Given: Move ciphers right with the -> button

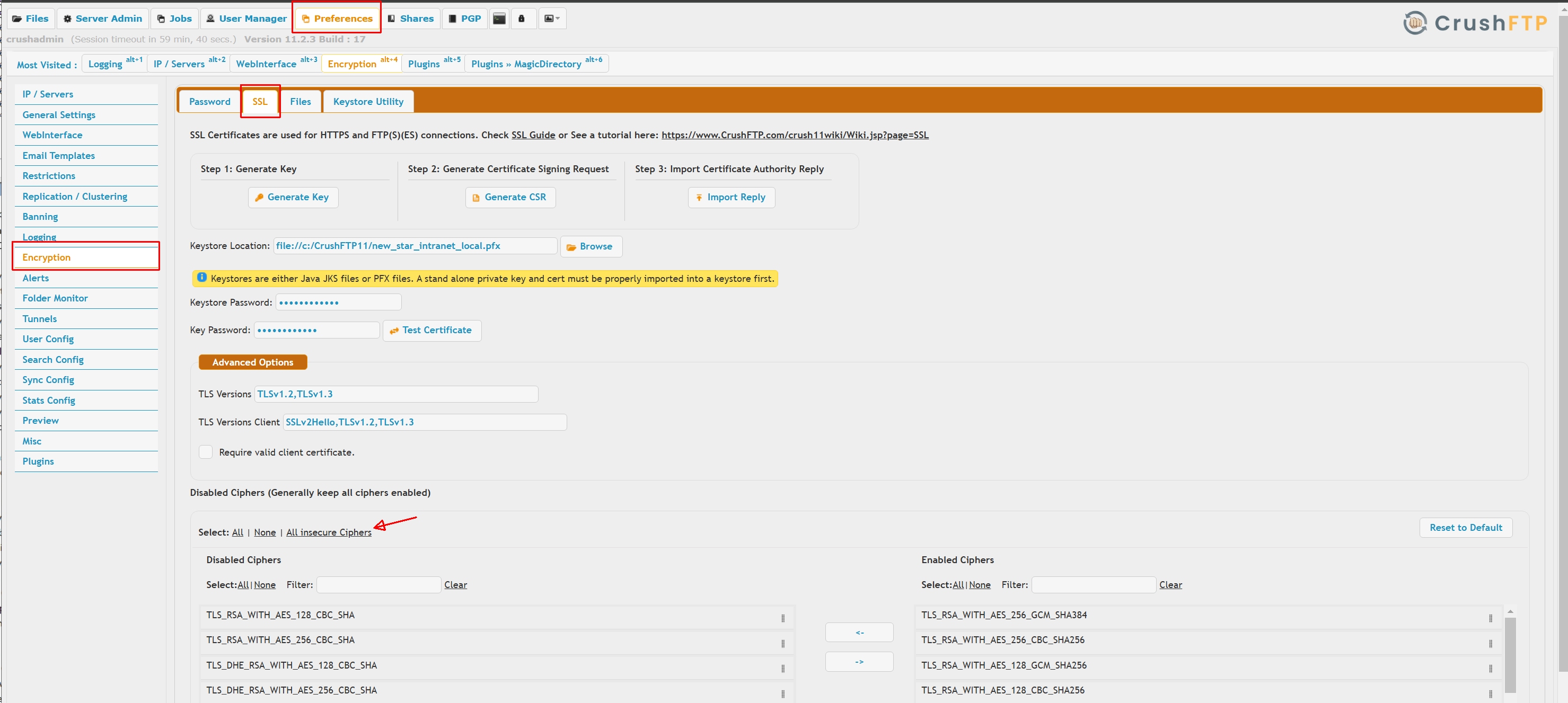Looking at the screenshot, I should (x=859, y=662).
